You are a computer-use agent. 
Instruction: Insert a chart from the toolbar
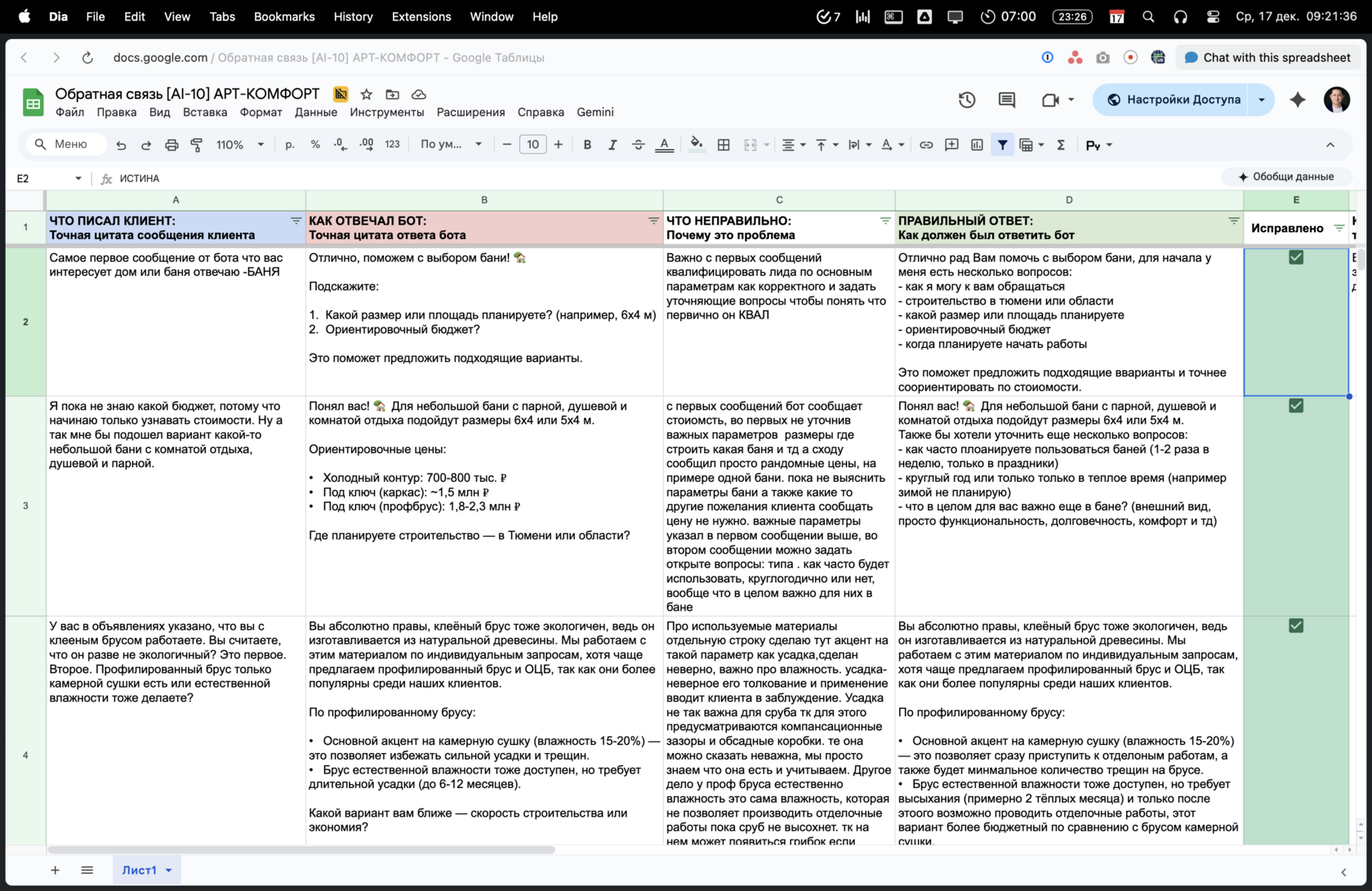point(977,145)
